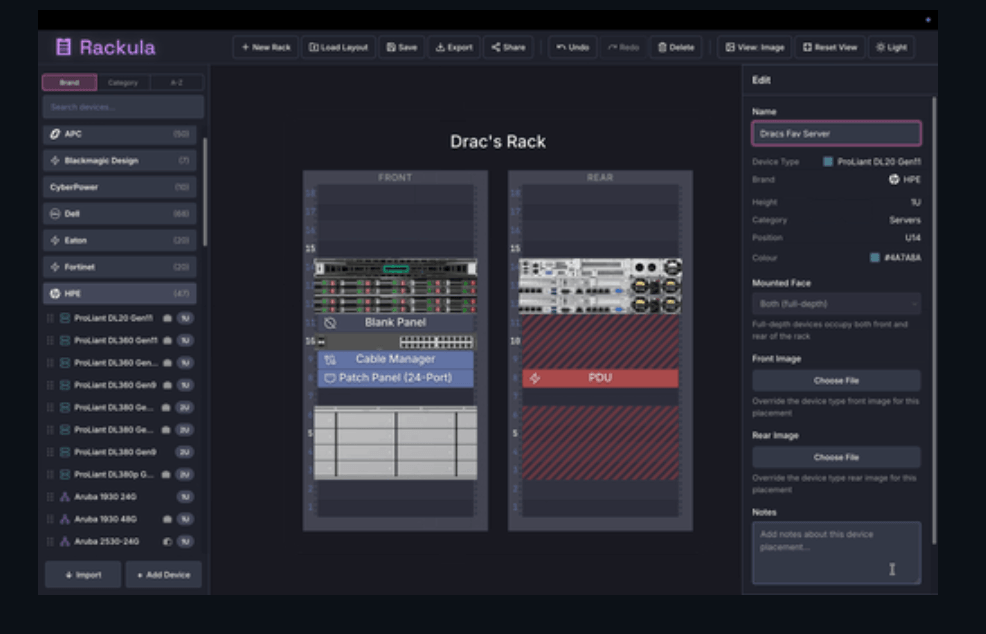Click drag handle of Aruba 1930 24G
The height and width of the screenshot is (634, 986).
(50, 497)
